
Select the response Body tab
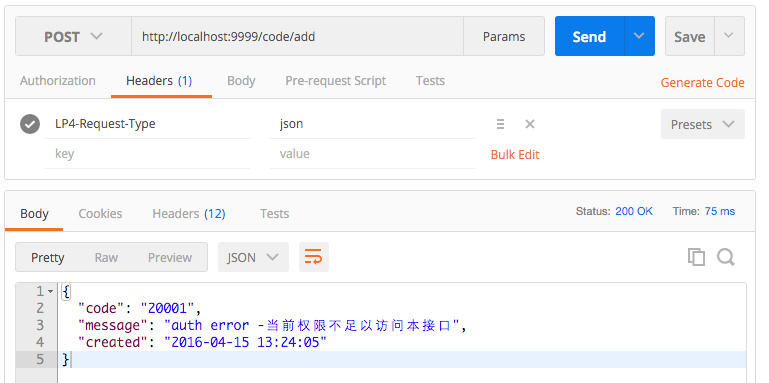(34, 214)
